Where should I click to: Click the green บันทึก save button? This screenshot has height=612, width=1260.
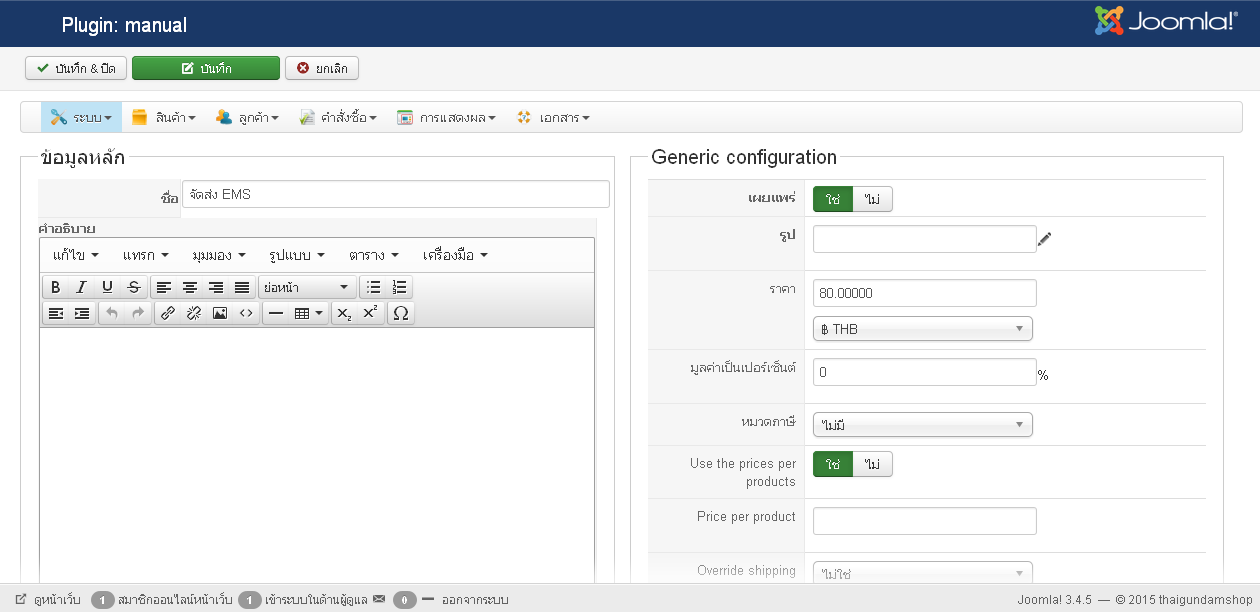pyautogui.click(x=206, y=68)
